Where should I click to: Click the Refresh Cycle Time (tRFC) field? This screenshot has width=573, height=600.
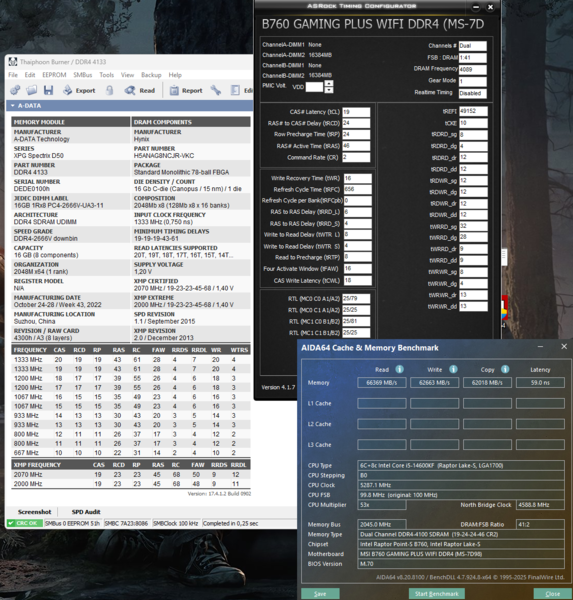click(x=358, y=189)
